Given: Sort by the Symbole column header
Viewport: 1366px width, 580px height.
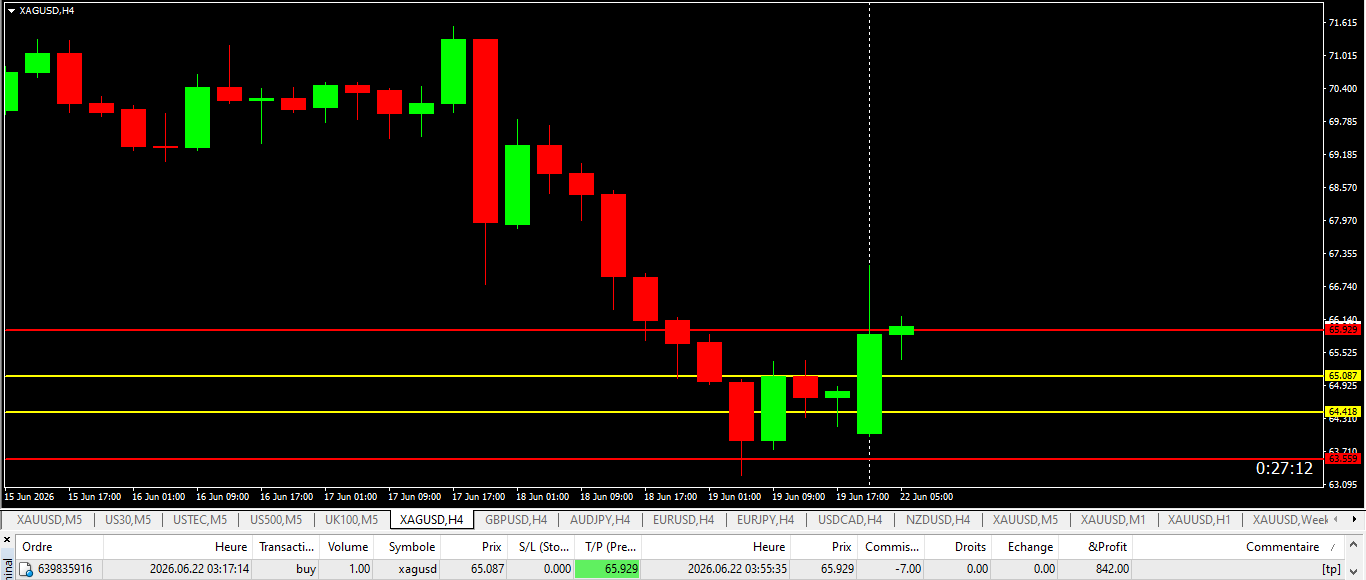Looking at the screenshot, I should [x=407, y=547].
